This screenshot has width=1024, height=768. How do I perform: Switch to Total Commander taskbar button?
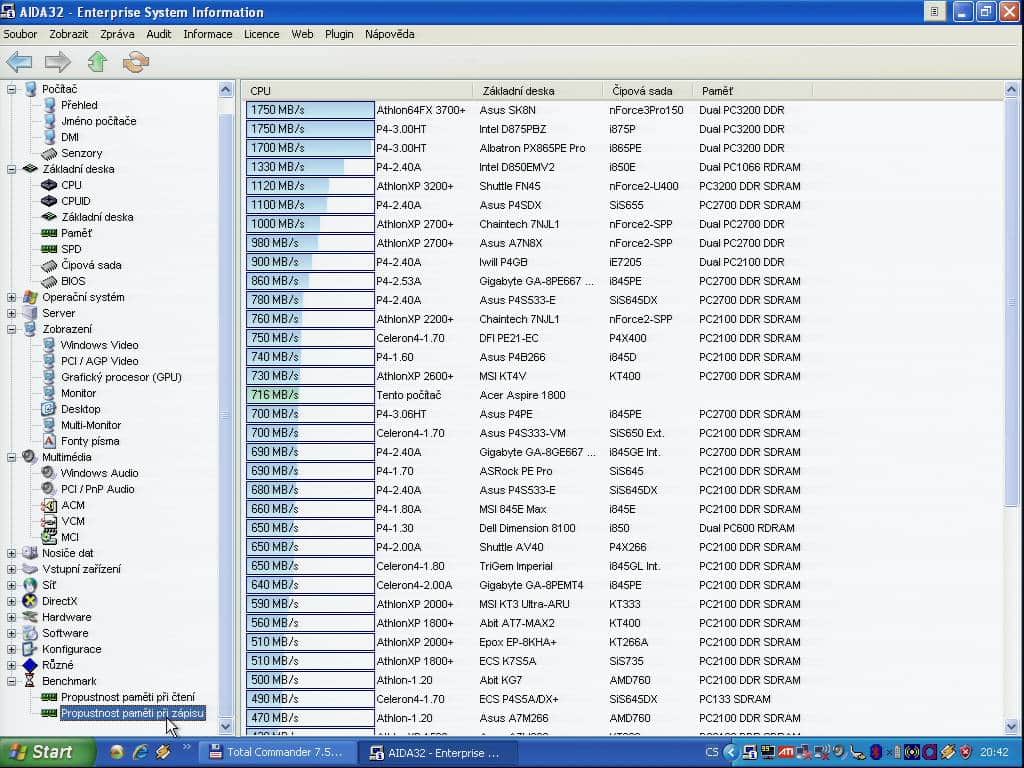click(x=277, y=752)
